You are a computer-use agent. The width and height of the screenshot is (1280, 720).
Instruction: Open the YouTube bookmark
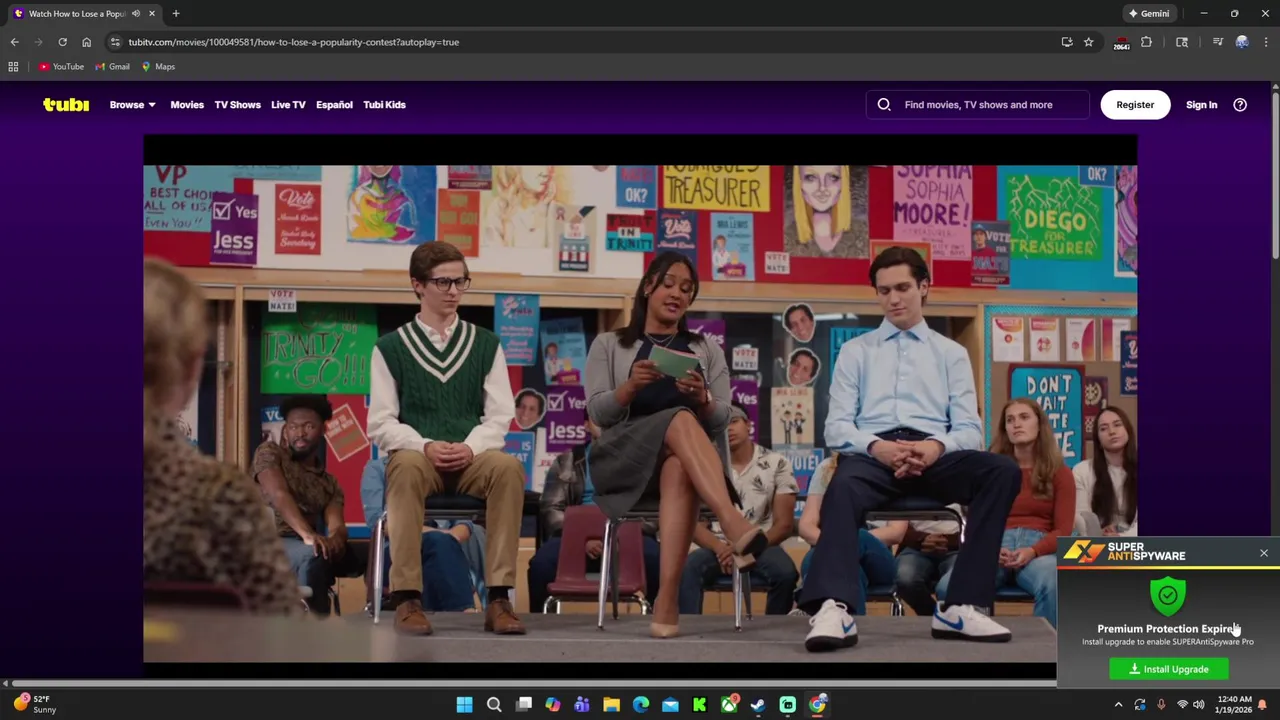pos(61,67)
